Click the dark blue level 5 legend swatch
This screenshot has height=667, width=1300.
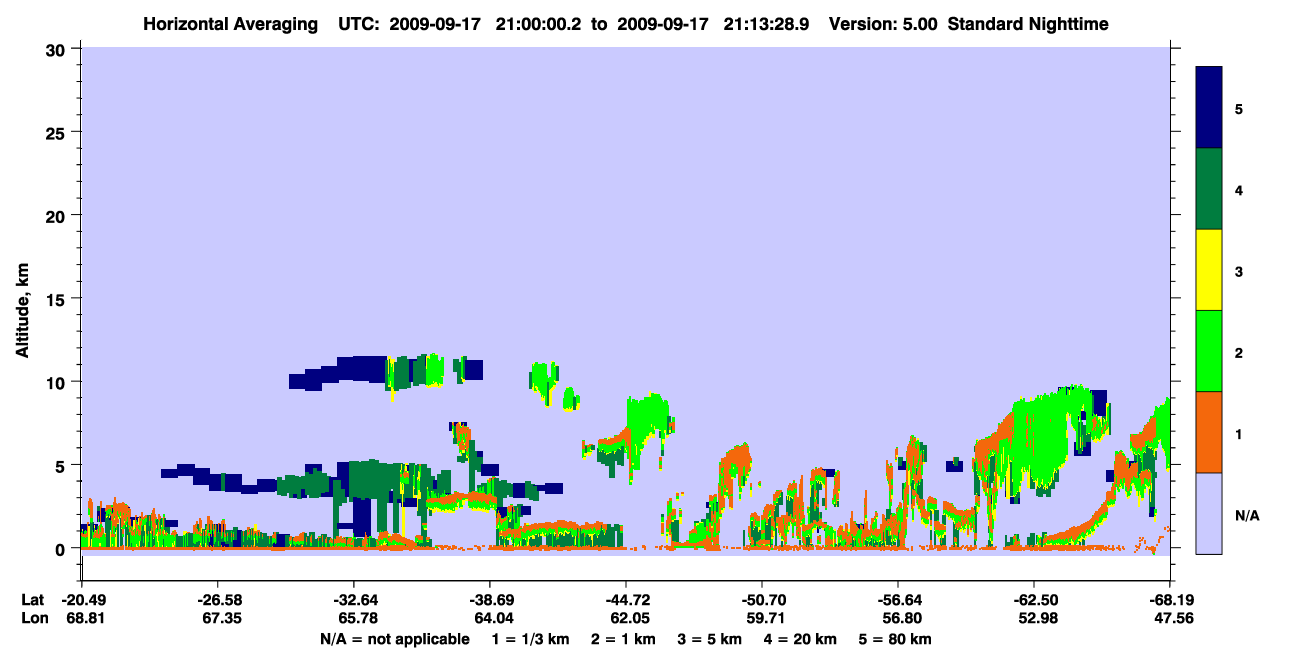(x=1209, y=108)
